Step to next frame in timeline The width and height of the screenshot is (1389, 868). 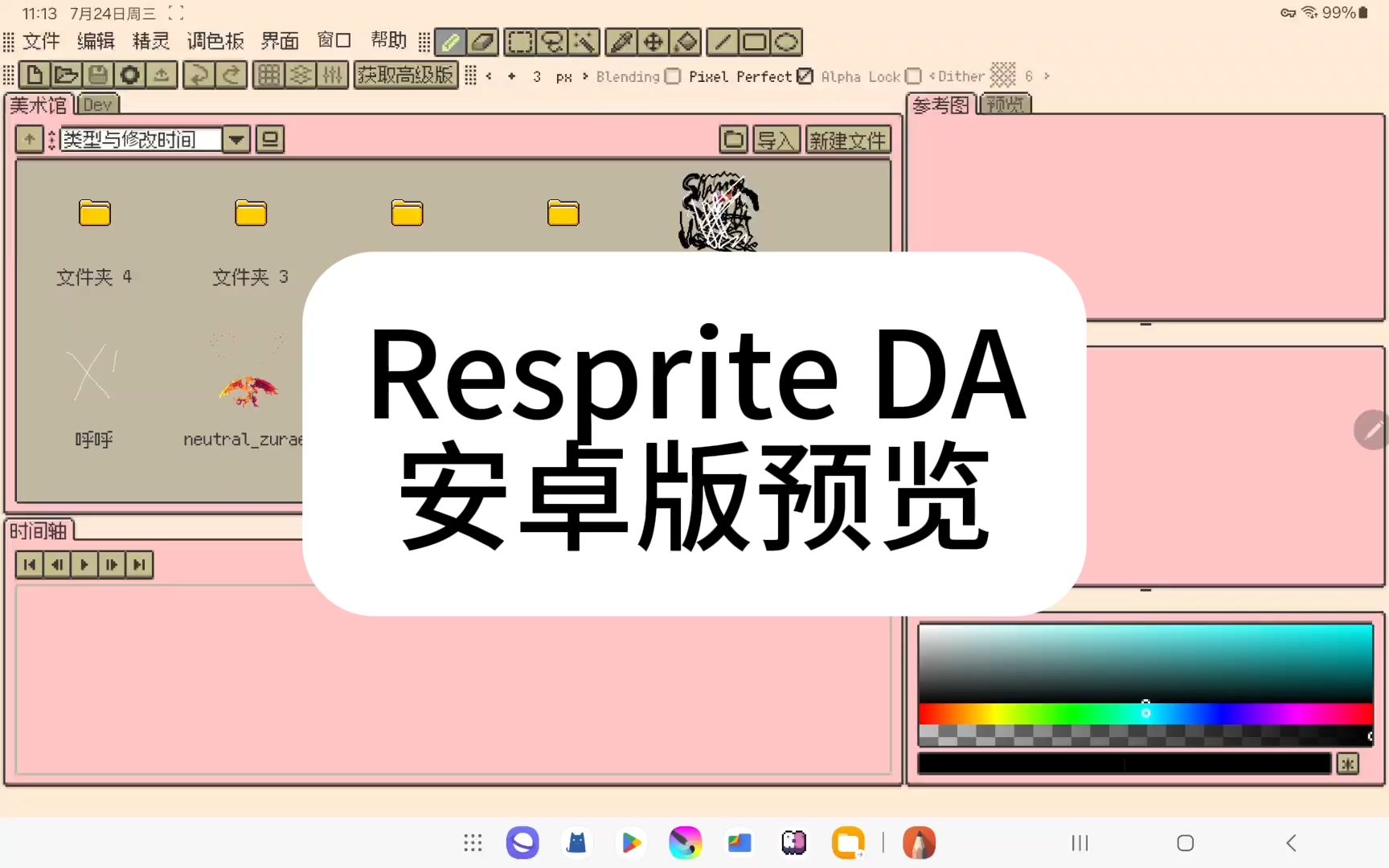click(112, 565)
